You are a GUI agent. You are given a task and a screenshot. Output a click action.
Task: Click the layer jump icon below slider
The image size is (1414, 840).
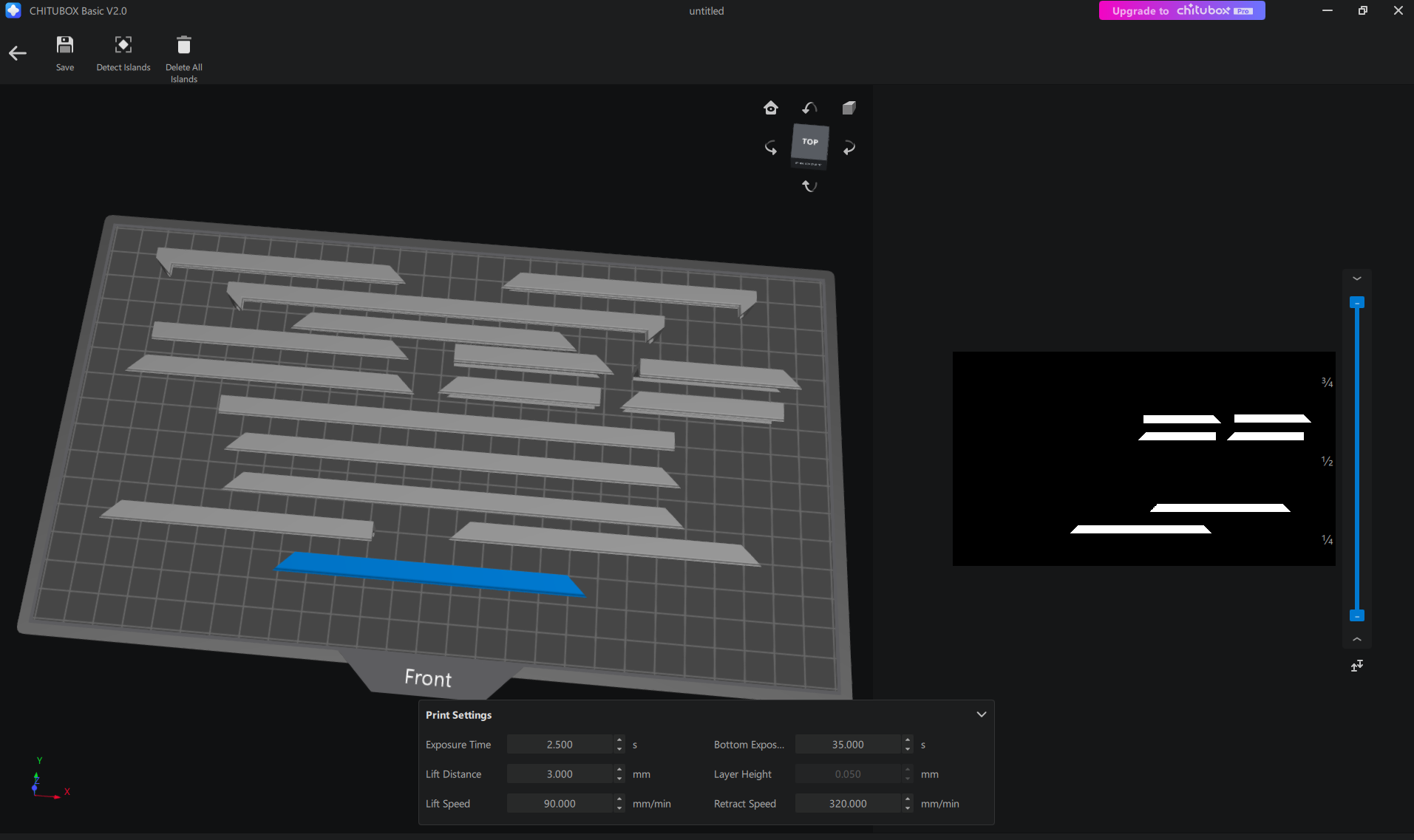click(x=1357, y=666)
